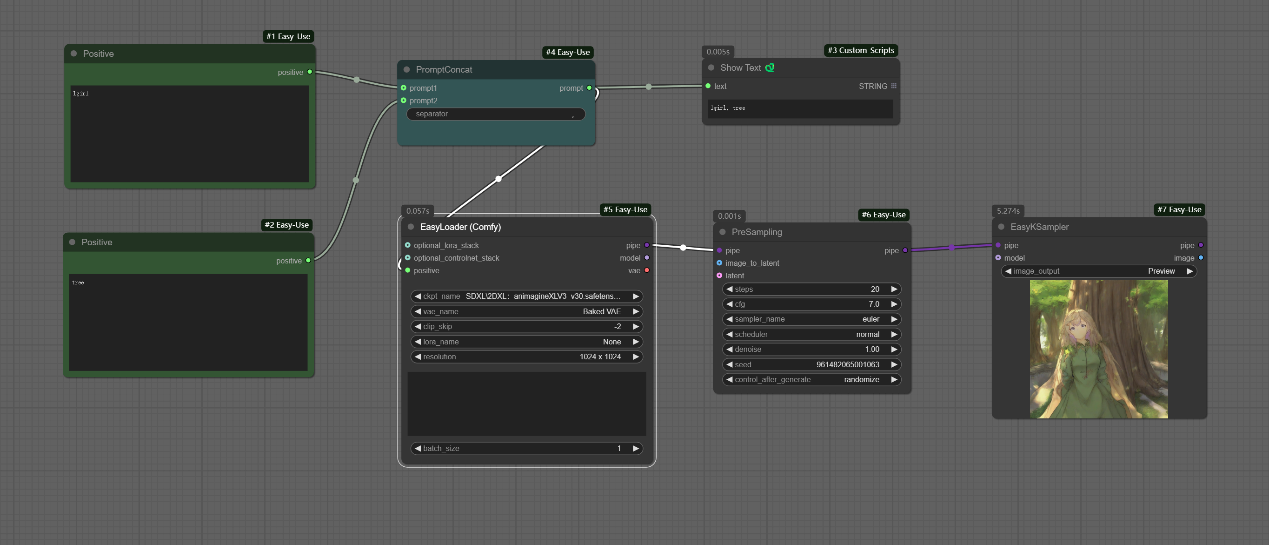Click the pipe output socket on EasyLoader
This screenshot has width=1269, height=545.
coord(647,245)
